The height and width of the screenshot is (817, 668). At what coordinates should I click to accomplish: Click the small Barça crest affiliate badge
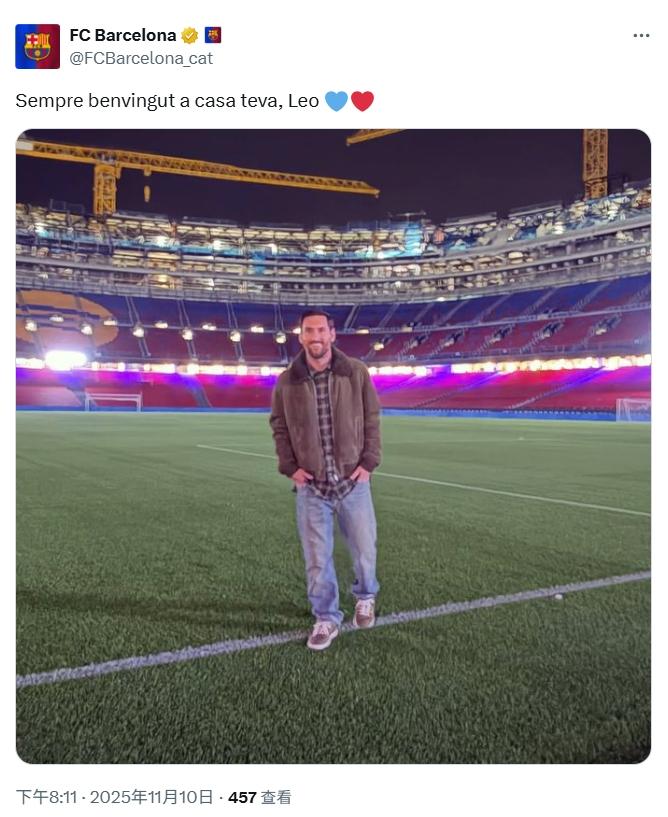(x=213, y=35)
